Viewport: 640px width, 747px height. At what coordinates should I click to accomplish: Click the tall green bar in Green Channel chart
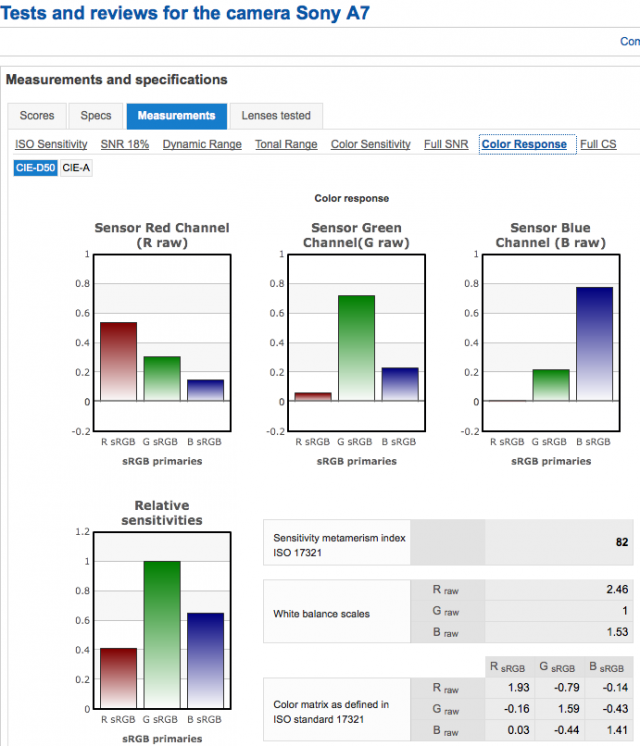point(356,348)
